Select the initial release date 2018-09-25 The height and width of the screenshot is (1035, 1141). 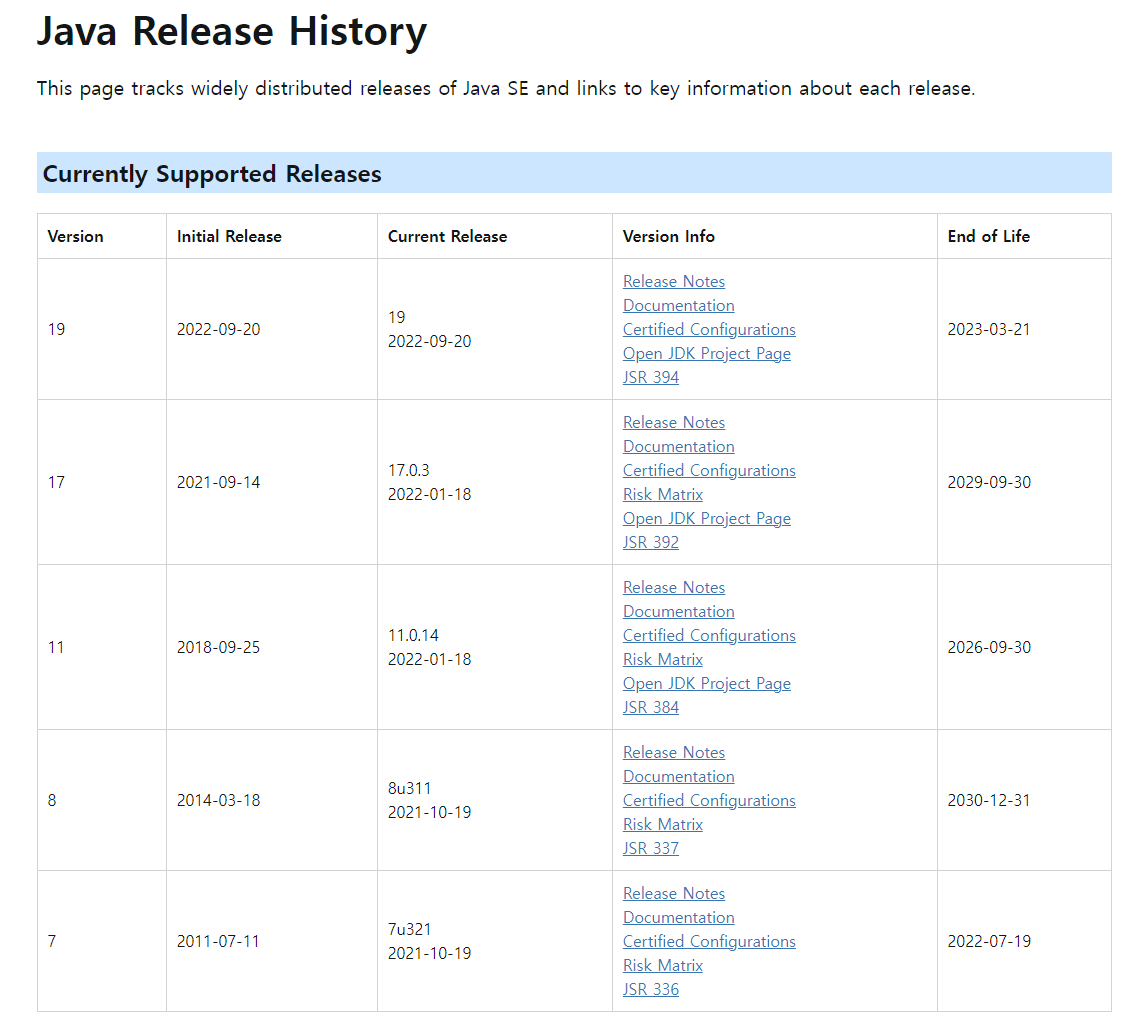(218, 648)
